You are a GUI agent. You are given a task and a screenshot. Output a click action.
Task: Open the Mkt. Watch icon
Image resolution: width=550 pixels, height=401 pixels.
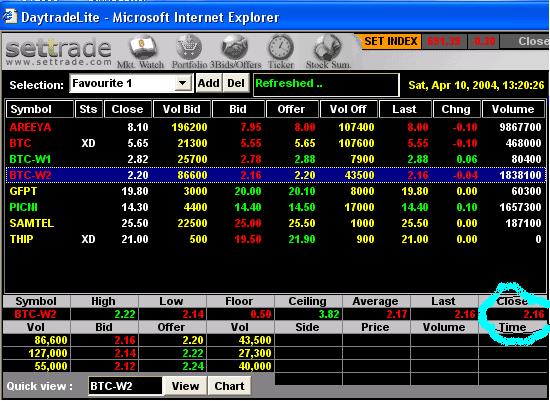point(141,52)
